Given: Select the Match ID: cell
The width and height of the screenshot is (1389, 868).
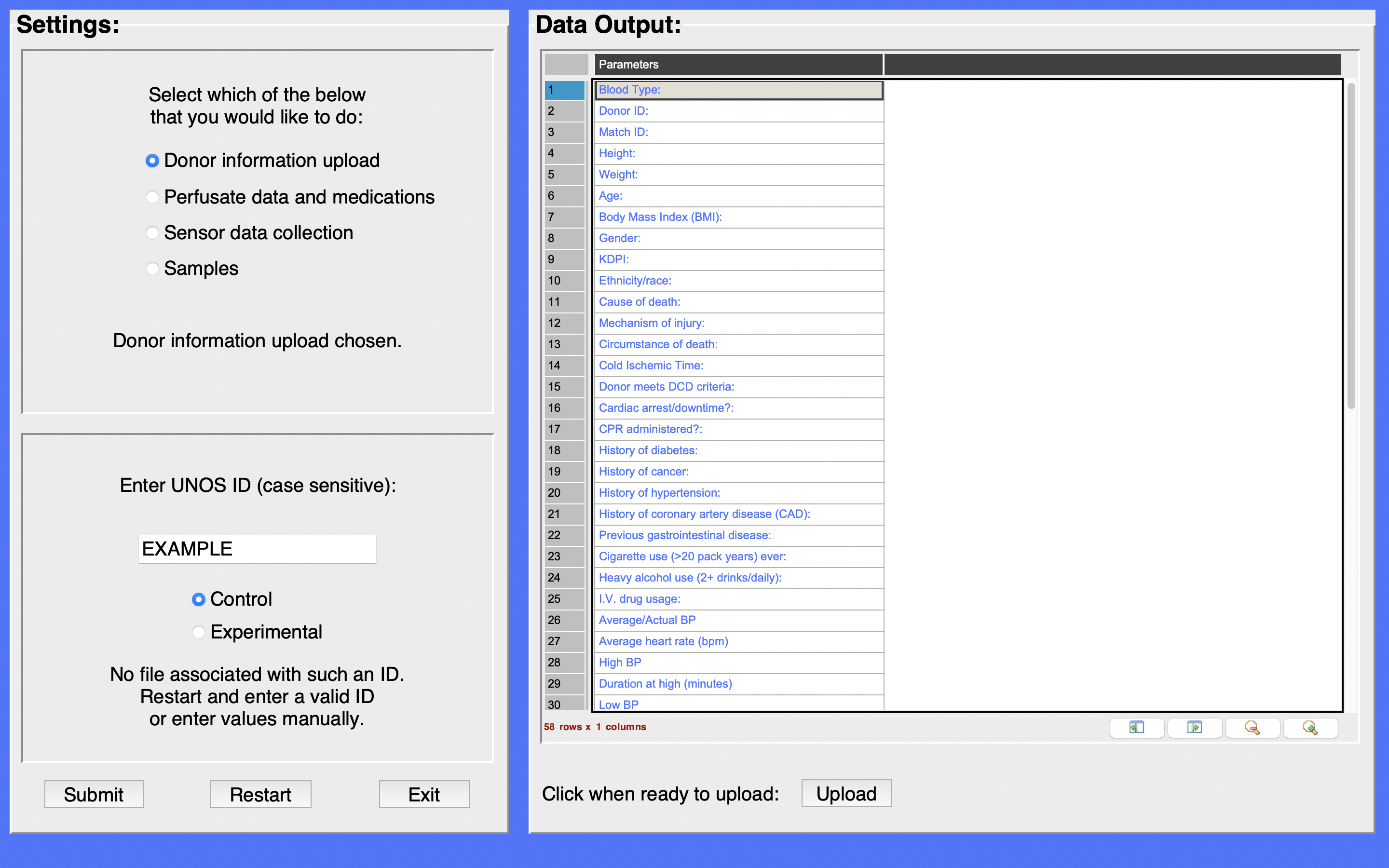Looking at the screenshot, I should click(x=739, y=133).
